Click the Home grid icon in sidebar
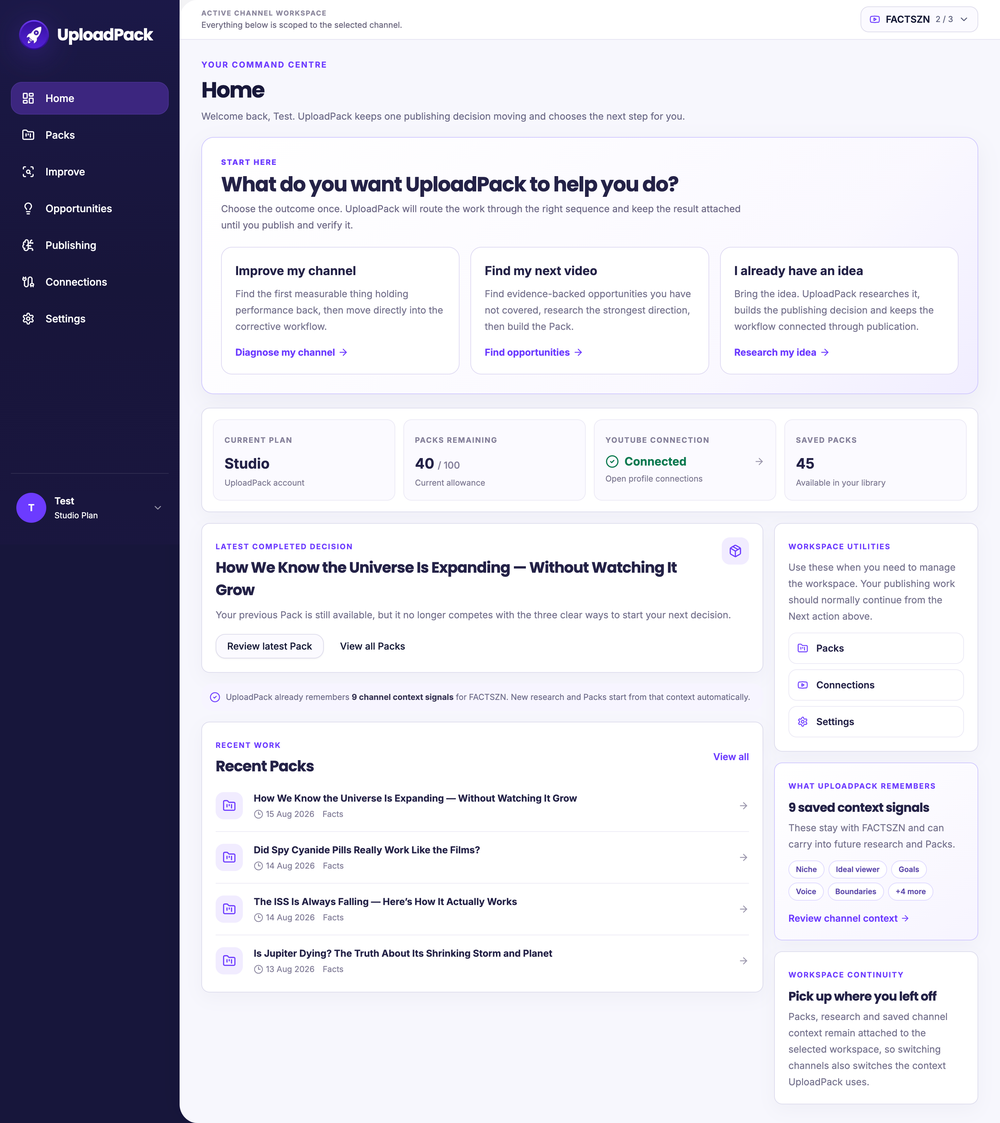 [x=28, y=98]
